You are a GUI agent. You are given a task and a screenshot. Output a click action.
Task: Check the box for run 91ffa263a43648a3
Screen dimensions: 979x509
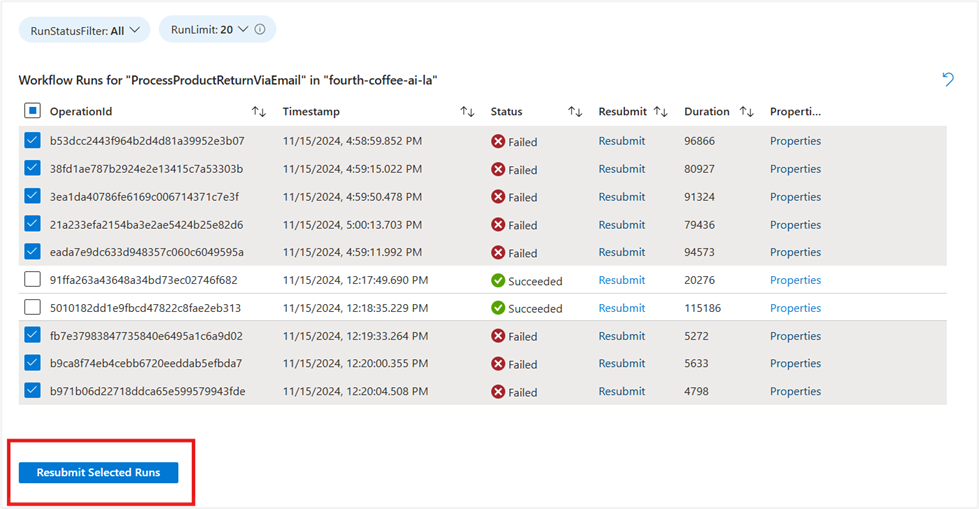[32, 279]
